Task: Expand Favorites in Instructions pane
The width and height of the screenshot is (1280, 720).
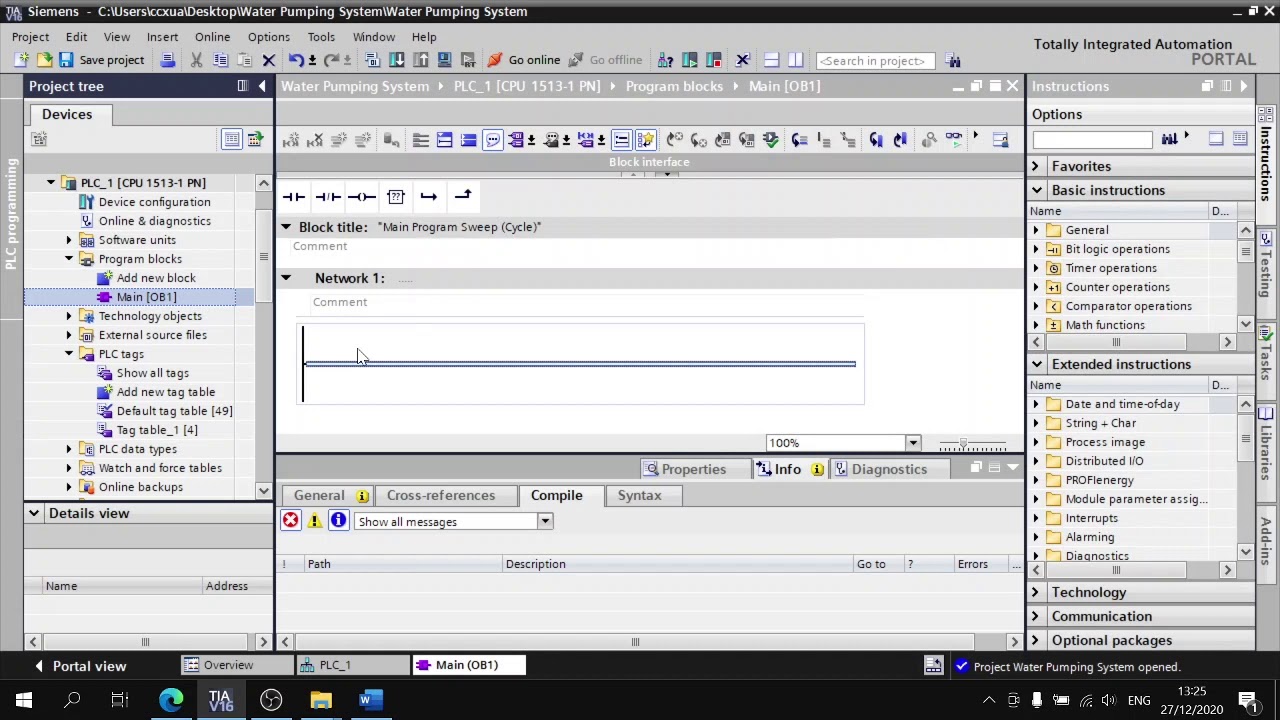Action: tap(1036, 166)
